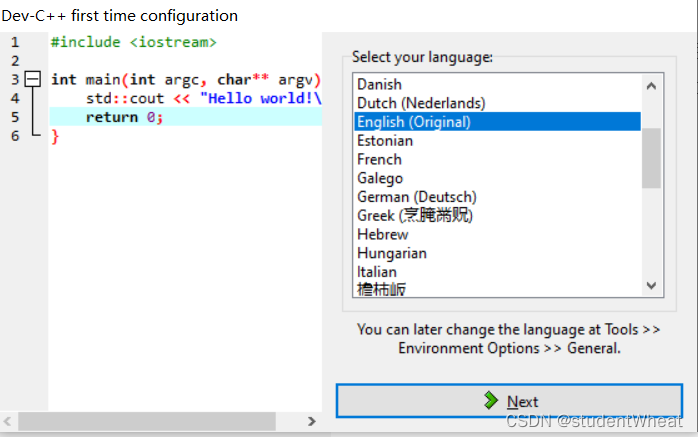The image size is (698, 437).
Task: Click the int main code line
Action: pos(186,80)
